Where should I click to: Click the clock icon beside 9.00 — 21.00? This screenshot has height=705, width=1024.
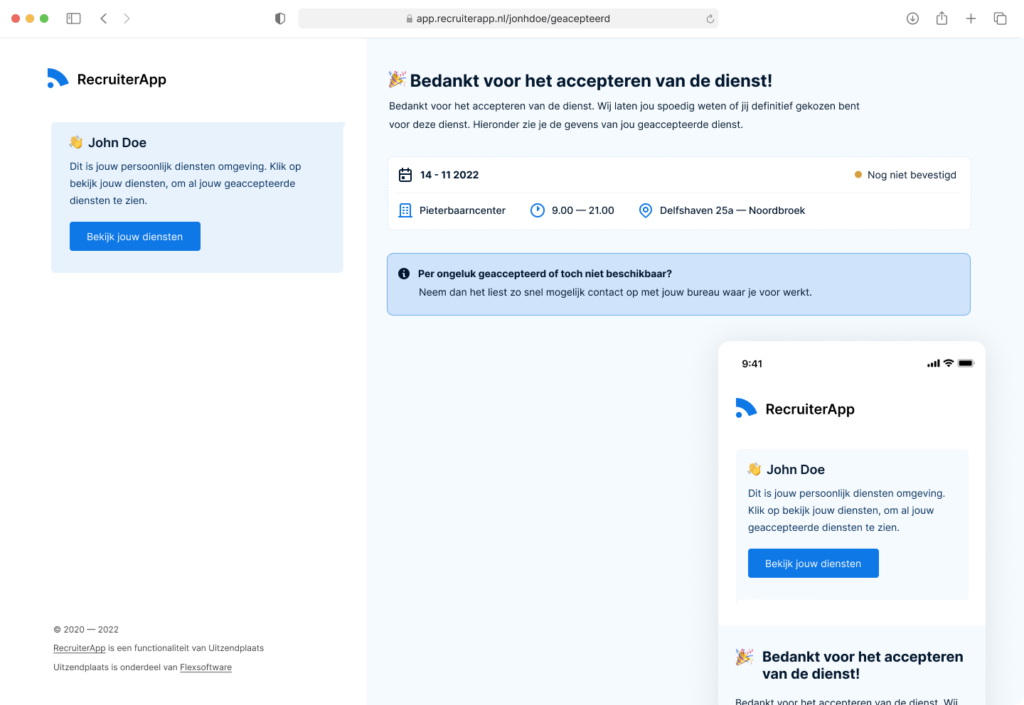tap(537, 211)
